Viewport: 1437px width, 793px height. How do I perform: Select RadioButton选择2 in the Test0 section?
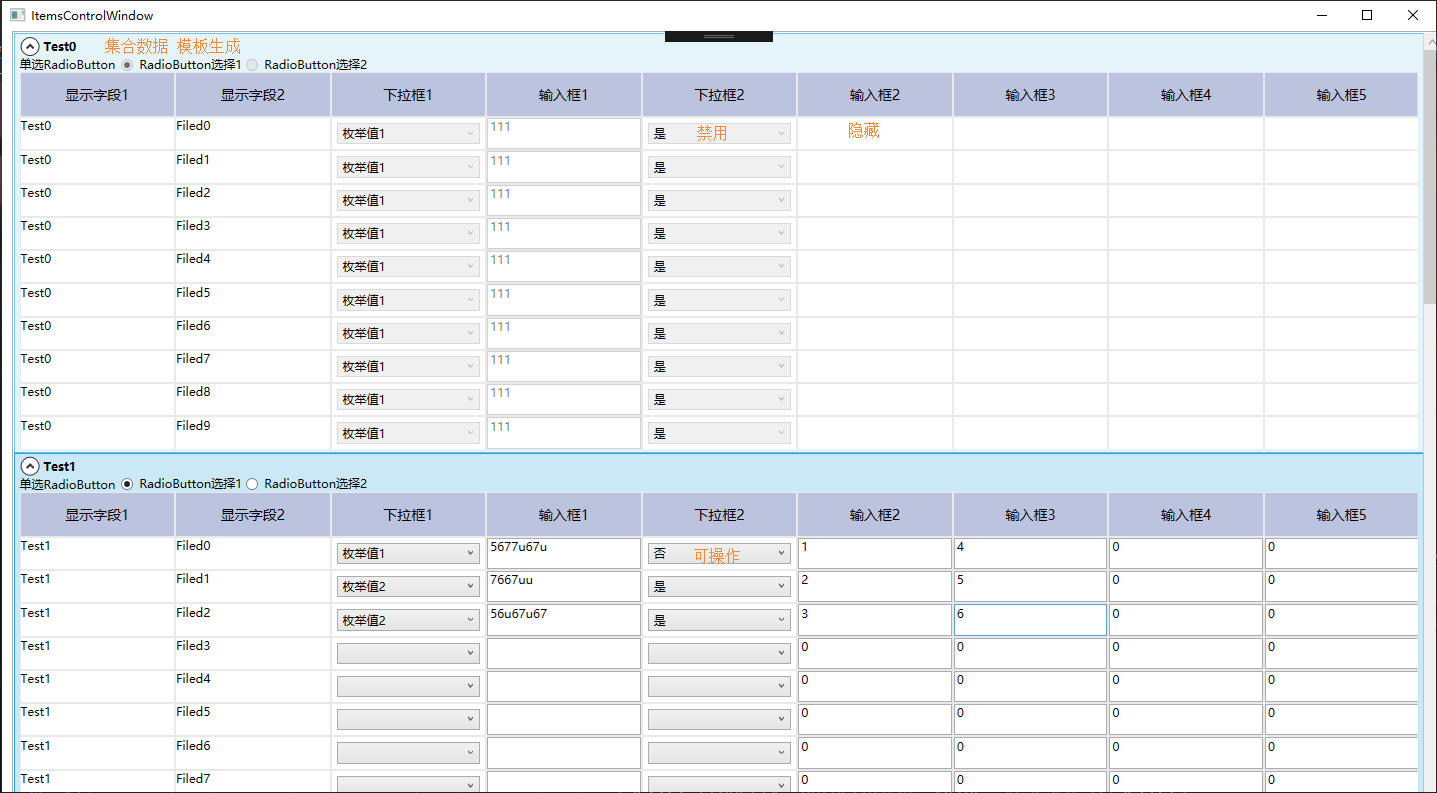[252, 64]
